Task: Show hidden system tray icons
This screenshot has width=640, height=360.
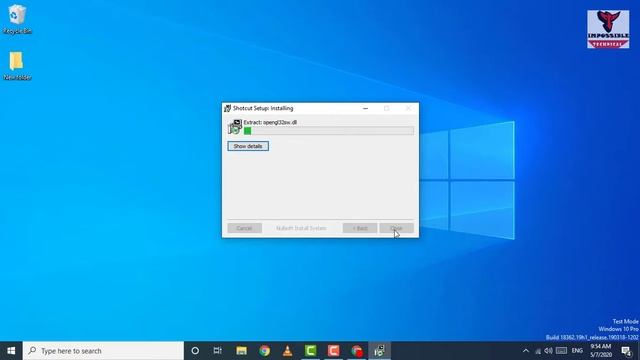Action: coord(526,351)
